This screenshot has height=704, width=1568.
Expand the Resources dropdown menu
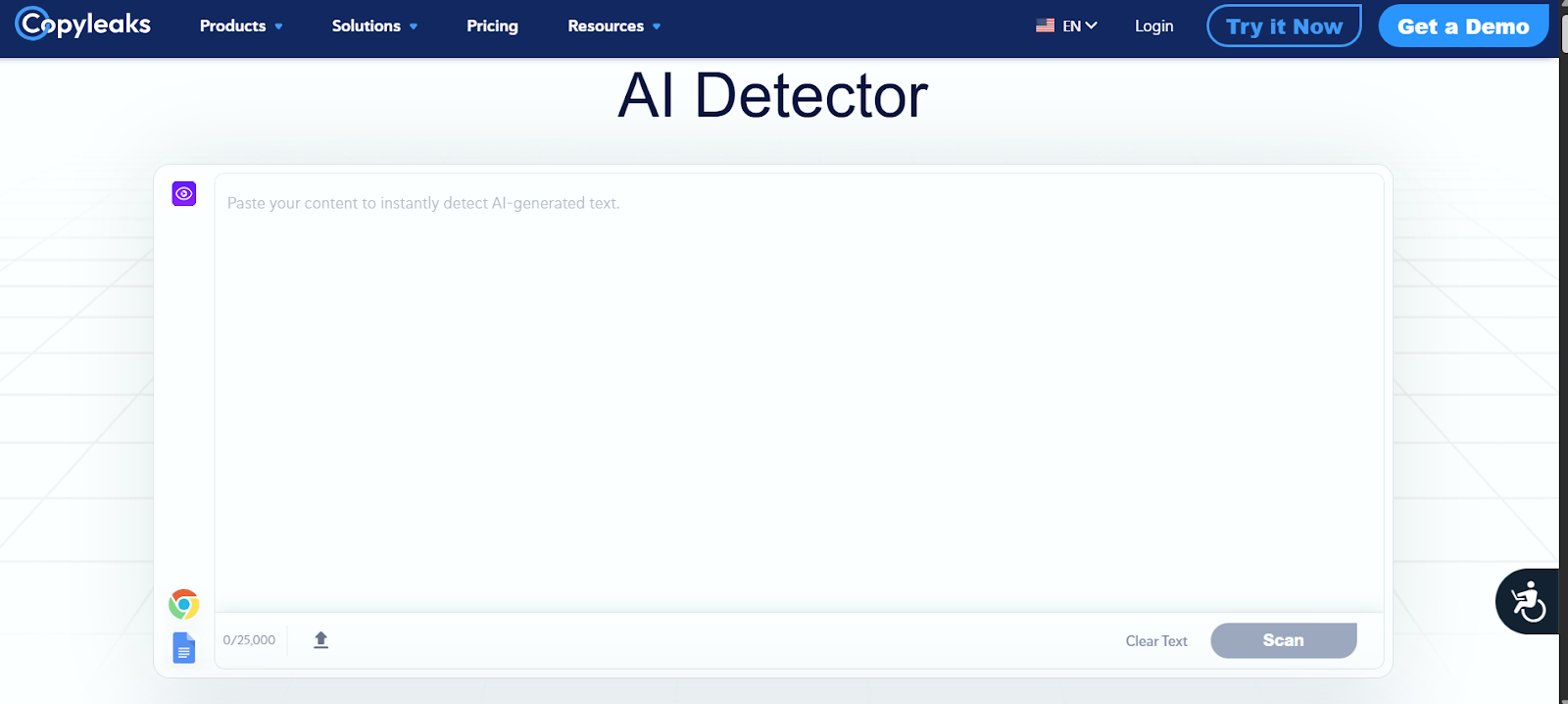point(613,26)
